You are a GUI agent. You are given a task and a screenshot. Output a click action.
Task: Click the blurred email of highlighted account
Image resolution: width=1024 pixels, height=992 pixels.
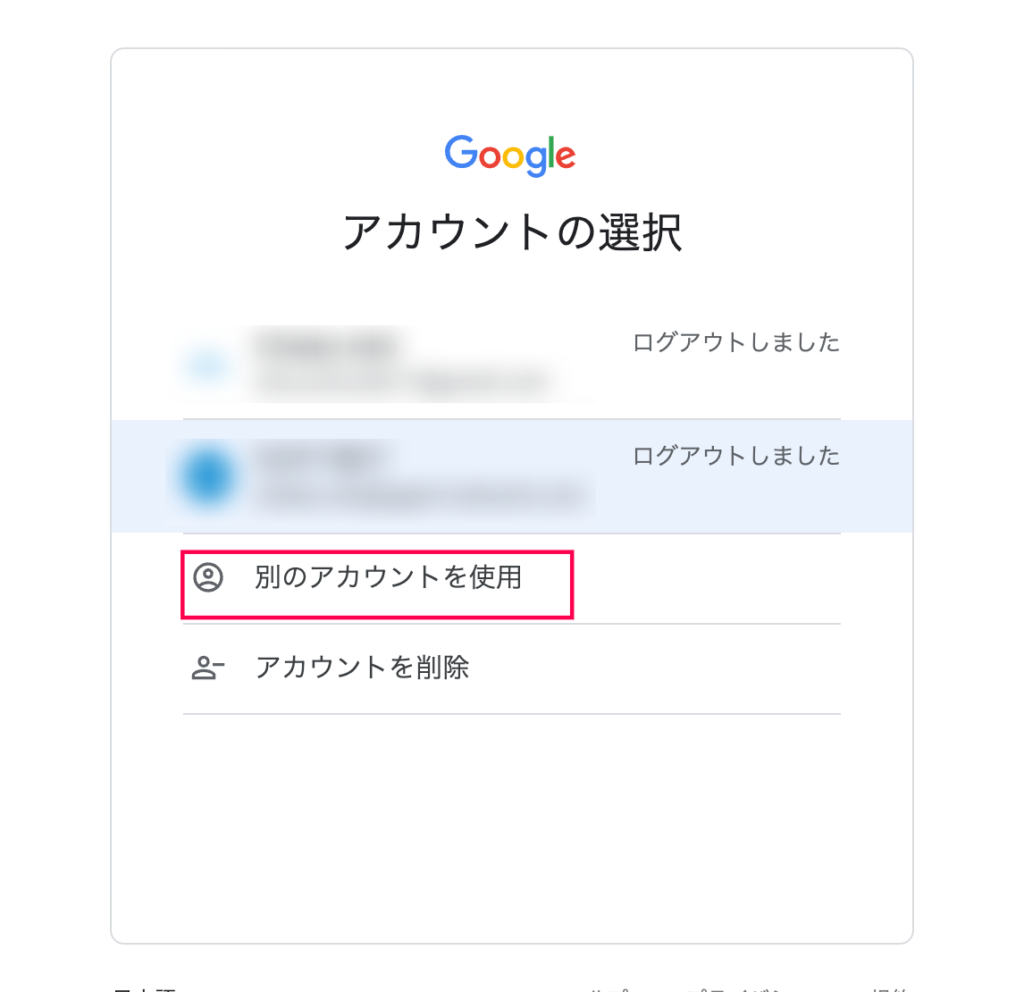(x=420, y=495)
